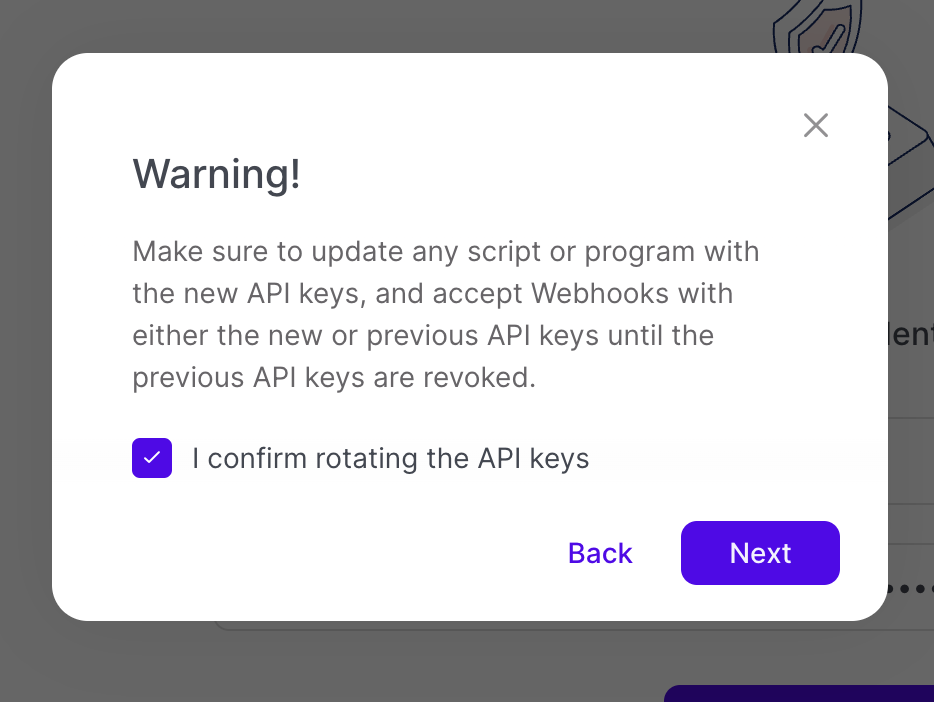Click the warning text about updating scripts
Viewport: 934px width, 702px height.
(445, 251)
